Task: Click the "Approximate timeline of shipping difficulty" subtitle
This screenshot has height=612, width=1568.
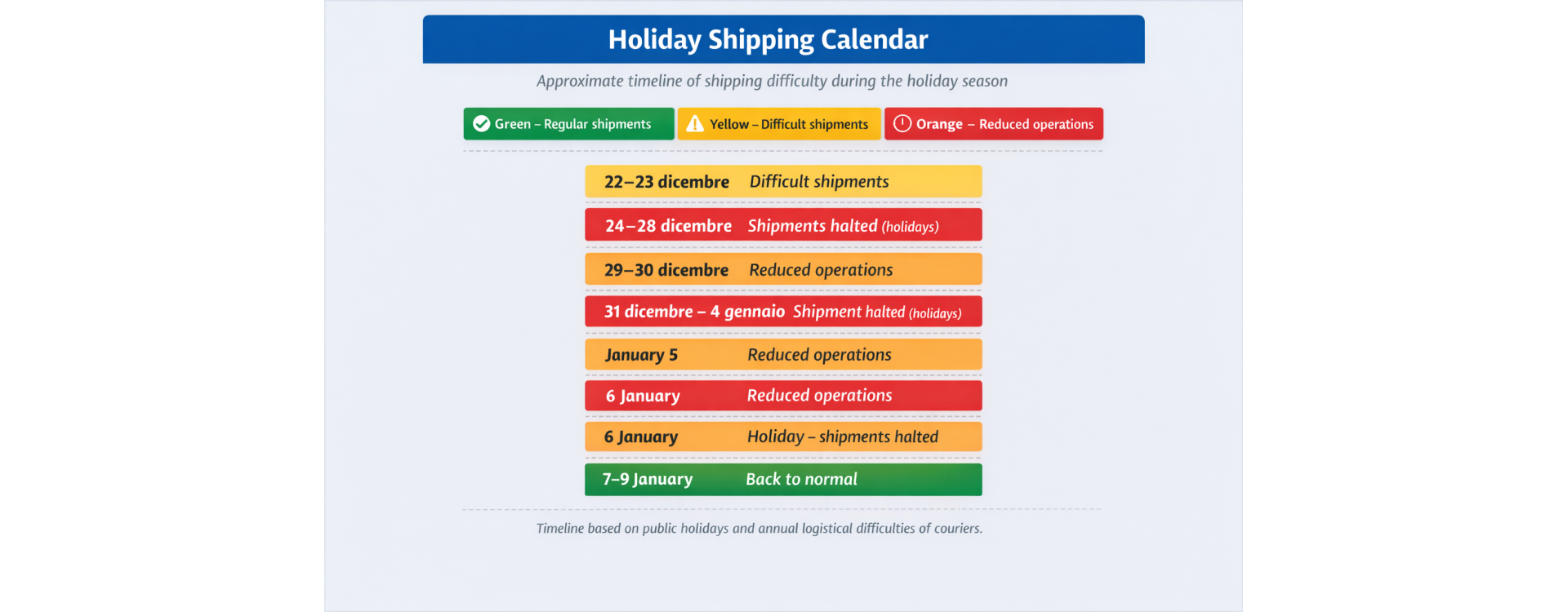Action: pyautogui.click(x=772, y=81)
